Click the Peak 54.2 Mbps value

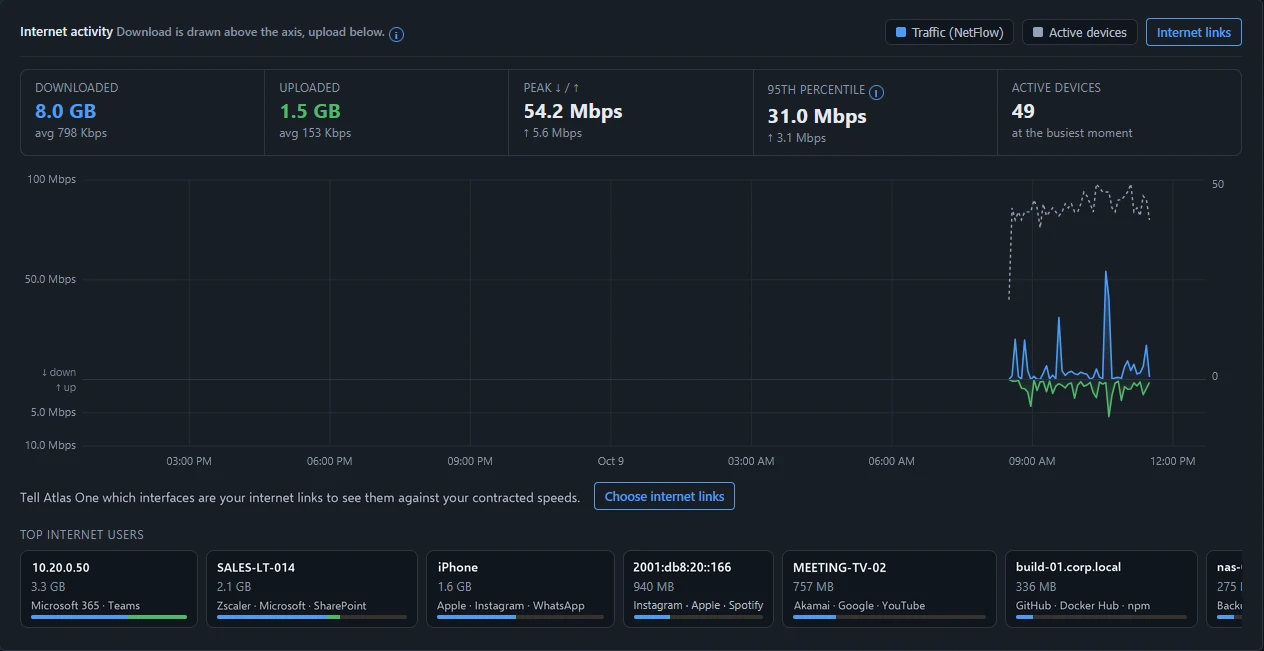click(x=573, y=111)
